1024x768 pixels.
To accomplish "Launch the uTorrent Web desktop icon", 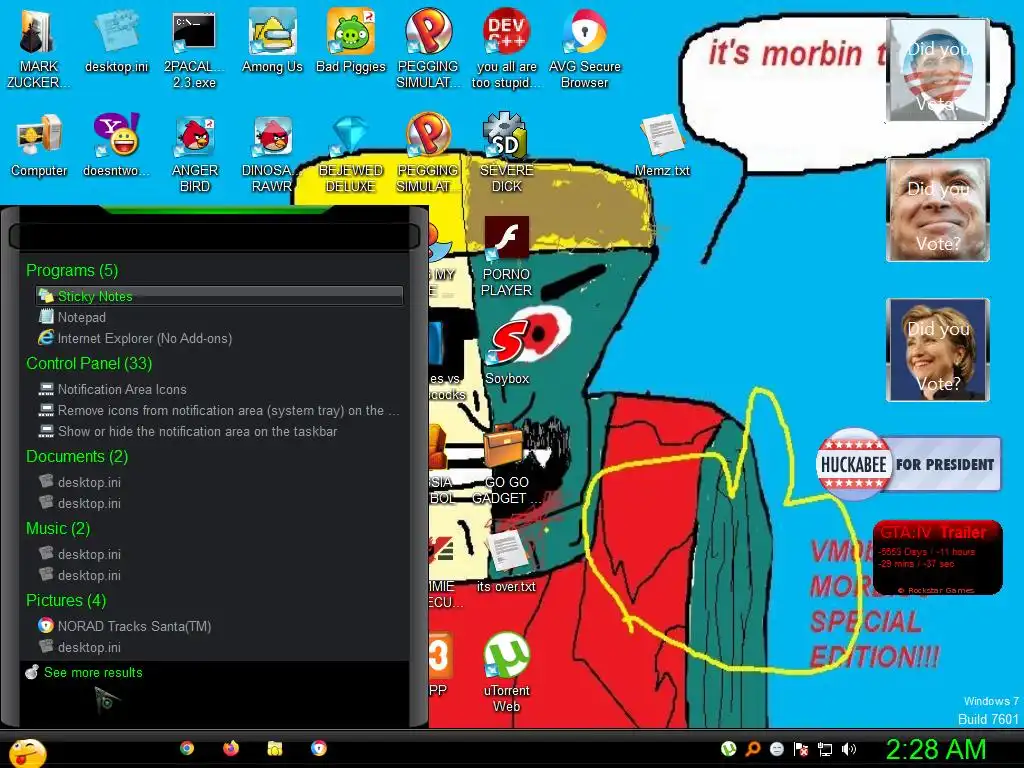I will tap(506, 673).
